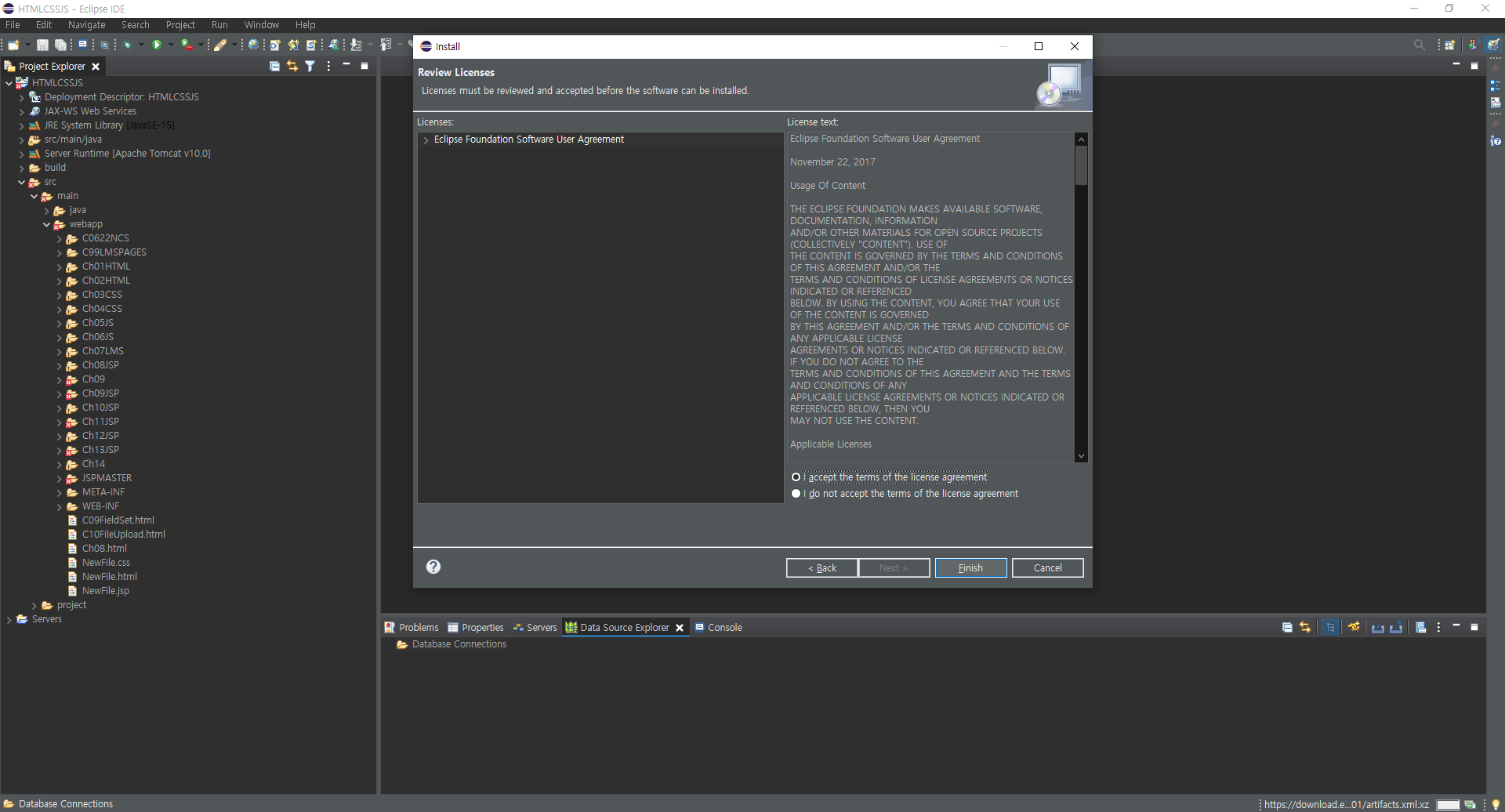
Task: Click the Open Perspective icon
Action: (1450, 45)
